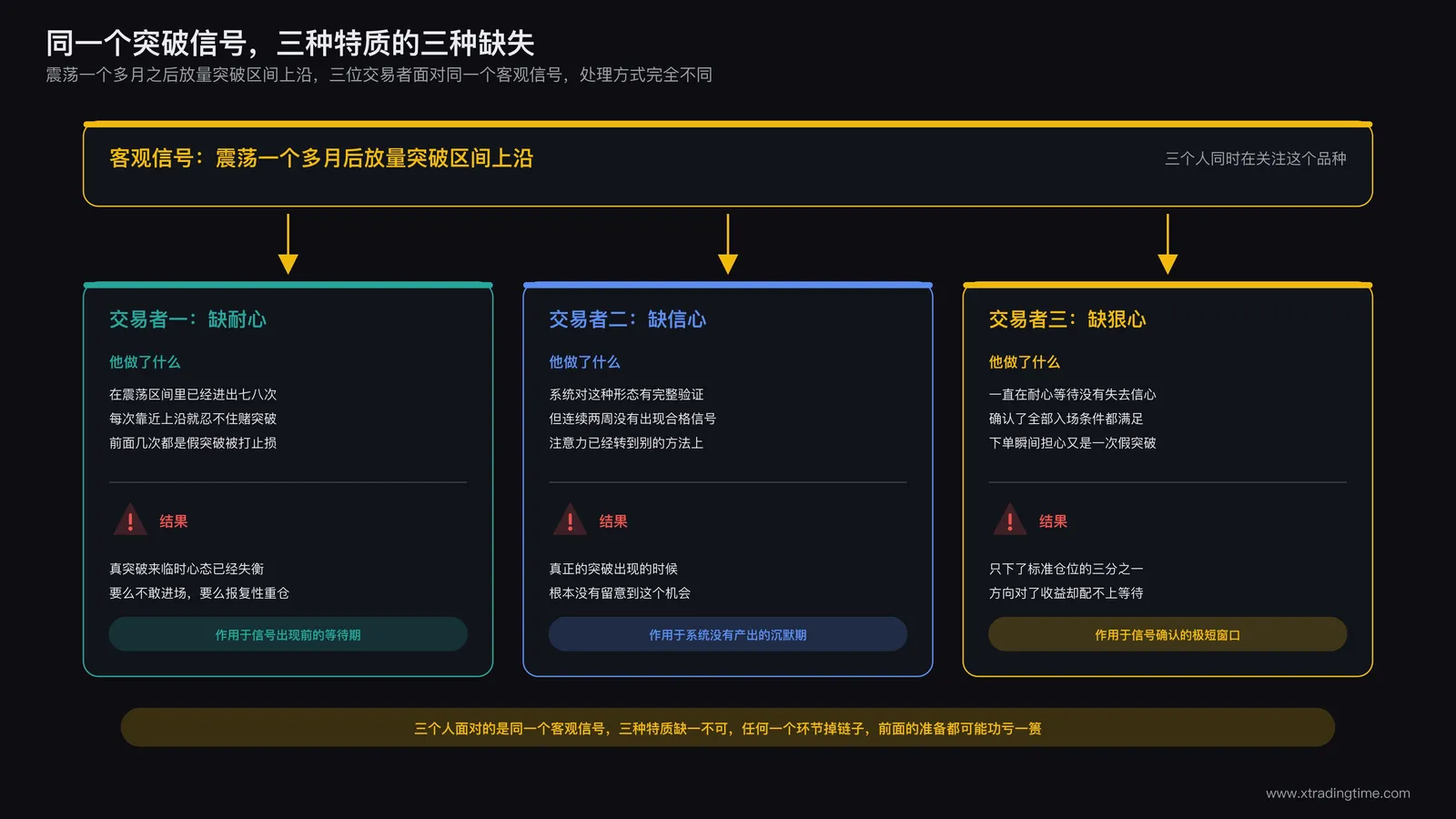
Task: Click the warning icon in the 交易者一 card
Action: [130, 520]
